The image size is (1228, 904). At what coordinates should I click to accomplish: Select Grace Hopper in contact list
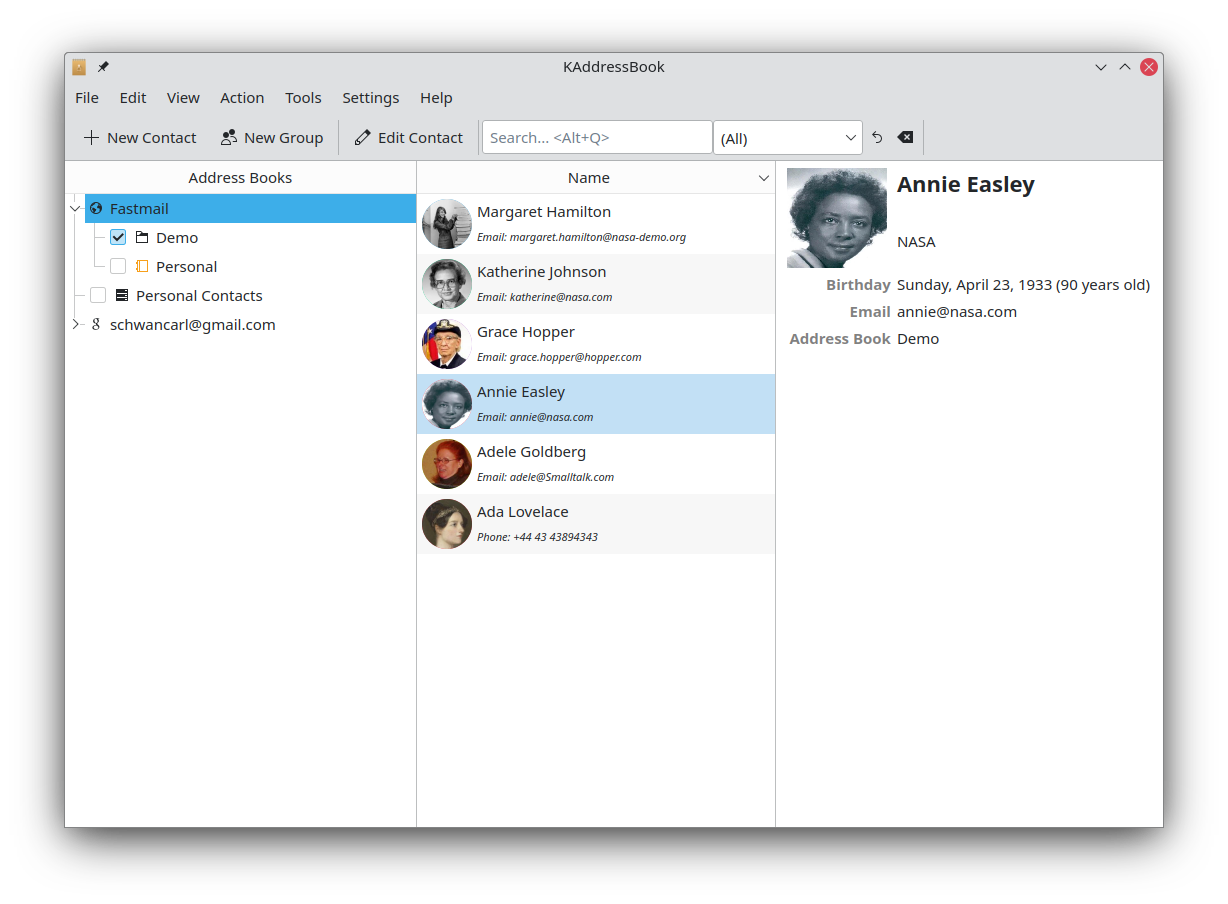pos(595,344)
